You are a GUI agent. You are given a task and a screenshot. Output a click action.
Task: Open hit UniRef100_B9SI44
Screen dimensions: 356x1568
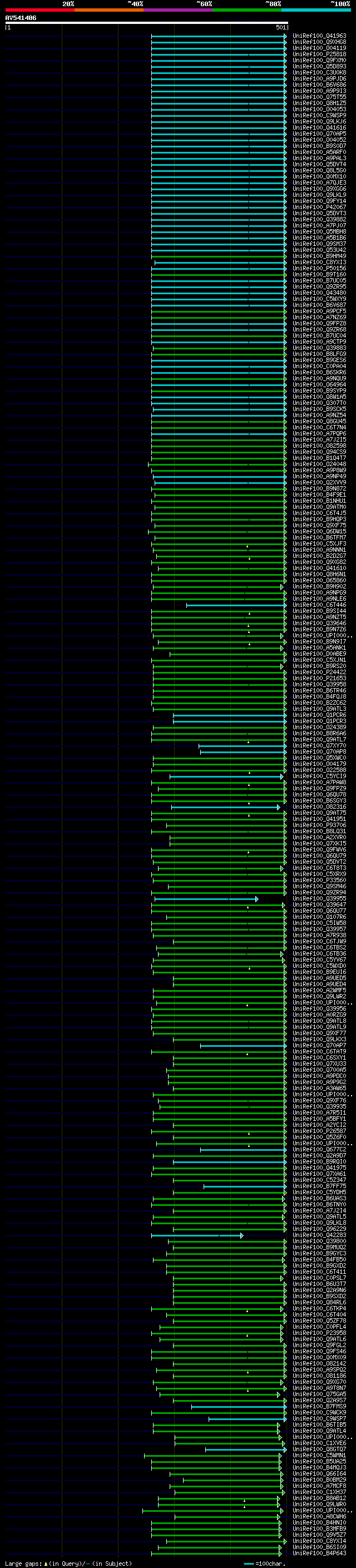(x=319, y=611)
